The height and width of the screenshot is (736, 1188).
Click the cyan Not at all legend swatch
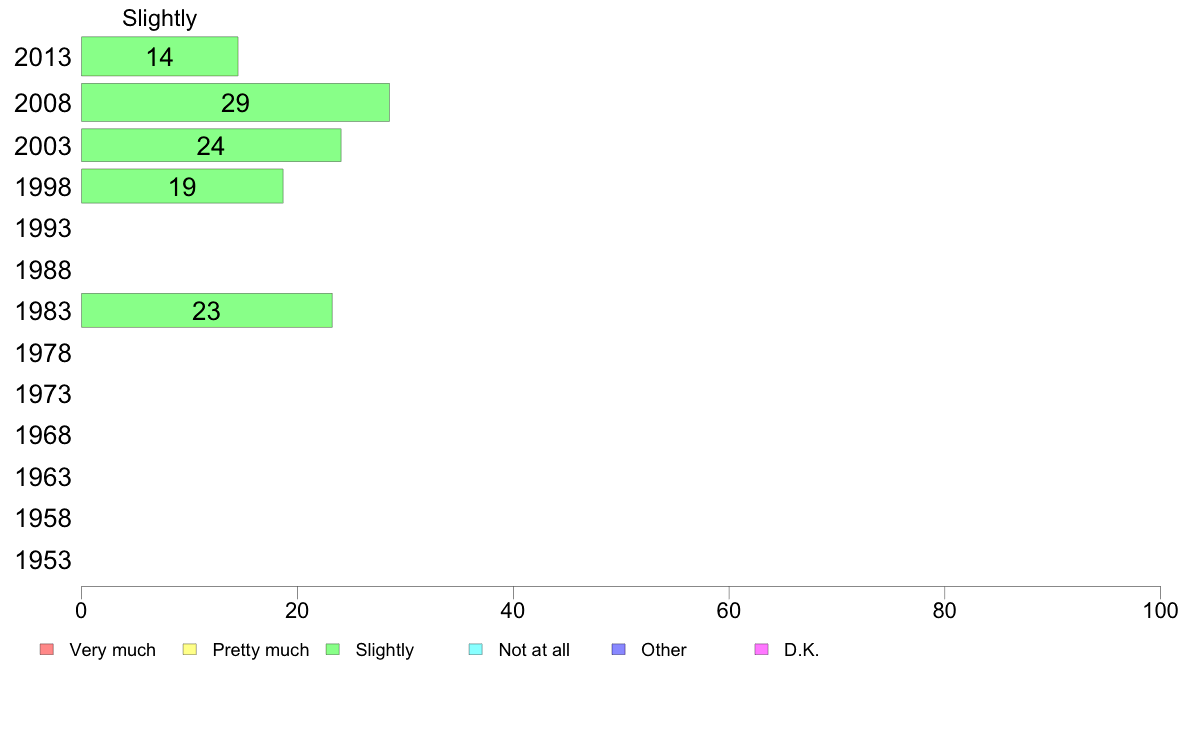coord(476,650)
